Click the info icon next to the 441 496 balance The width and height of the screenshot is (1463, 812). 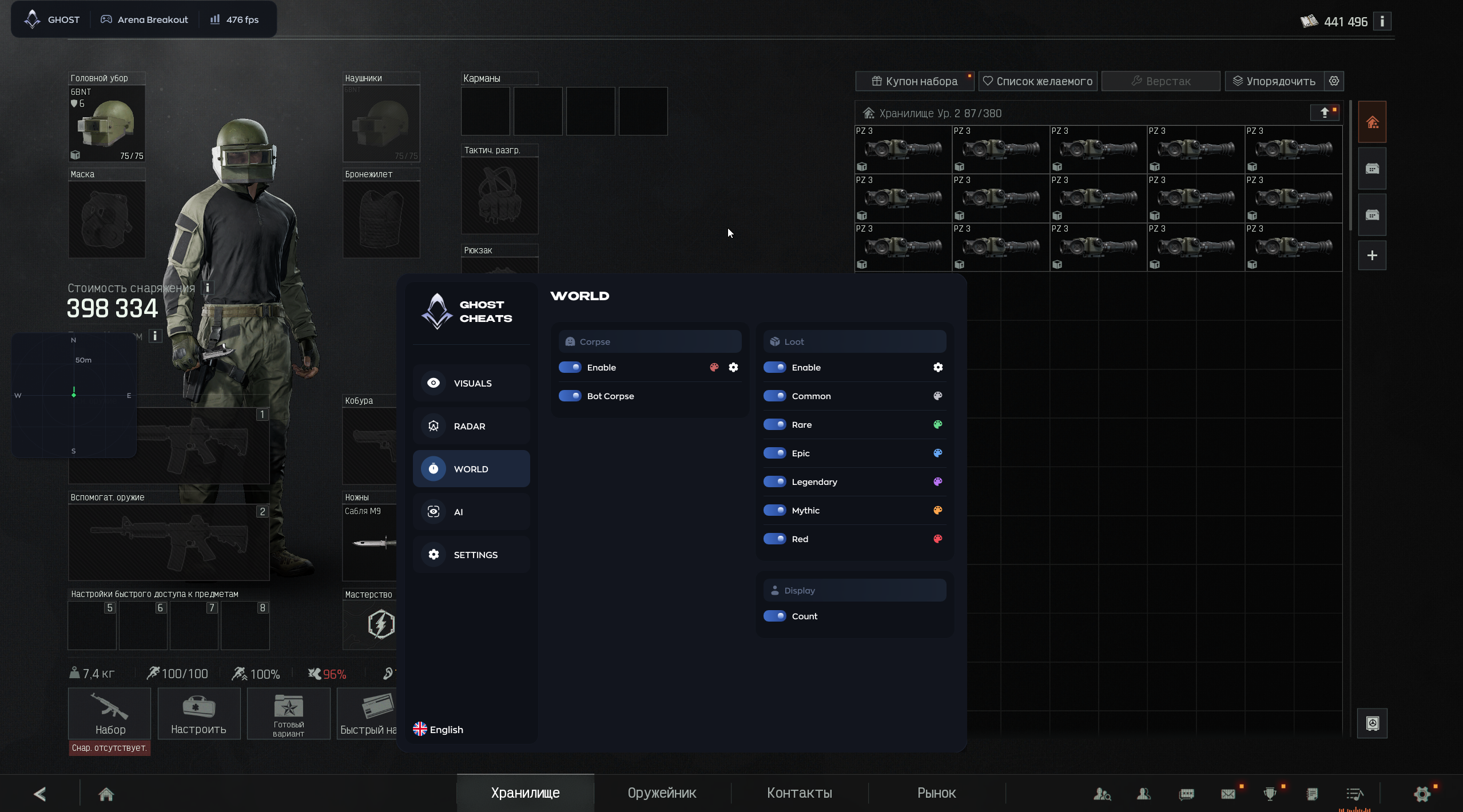point(1382,21)
